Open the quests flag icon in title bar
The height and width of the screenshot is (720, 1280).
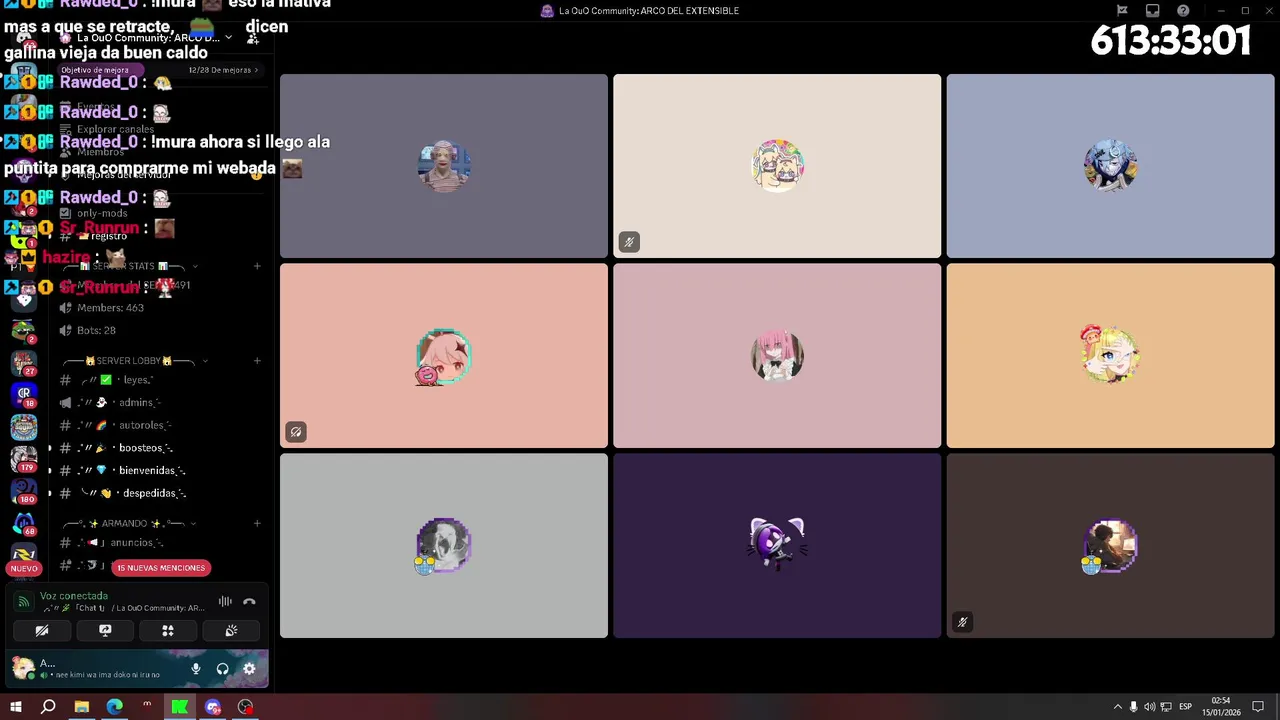coord(1122,11)
